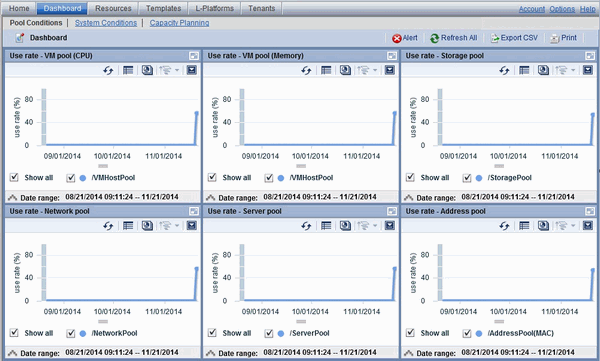Click the Alert button
The height and width of the screenshot is (361, 600).
tap(405, 38)
